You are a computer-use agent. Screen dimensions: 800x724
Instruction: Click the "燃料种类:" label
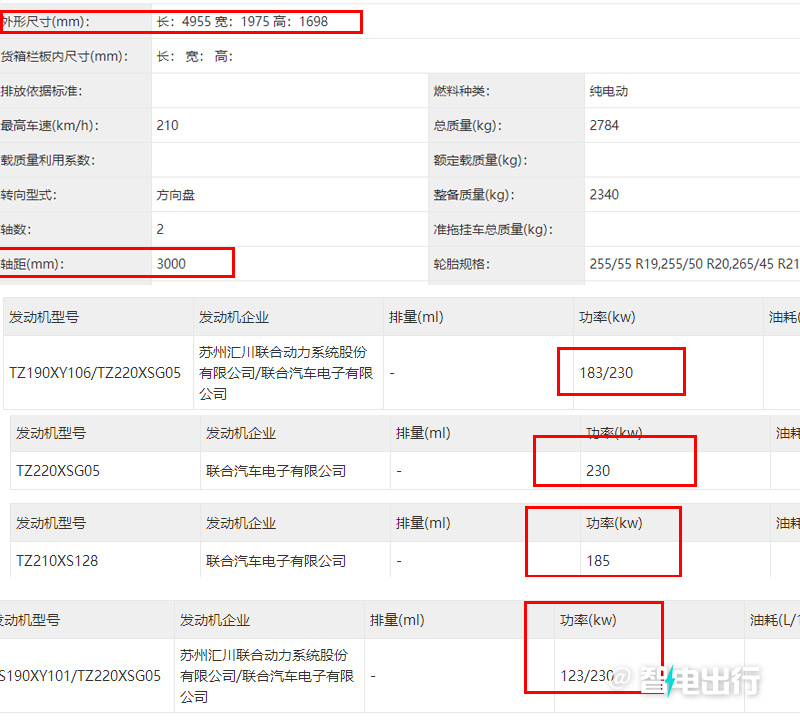(x=462, y=91)
